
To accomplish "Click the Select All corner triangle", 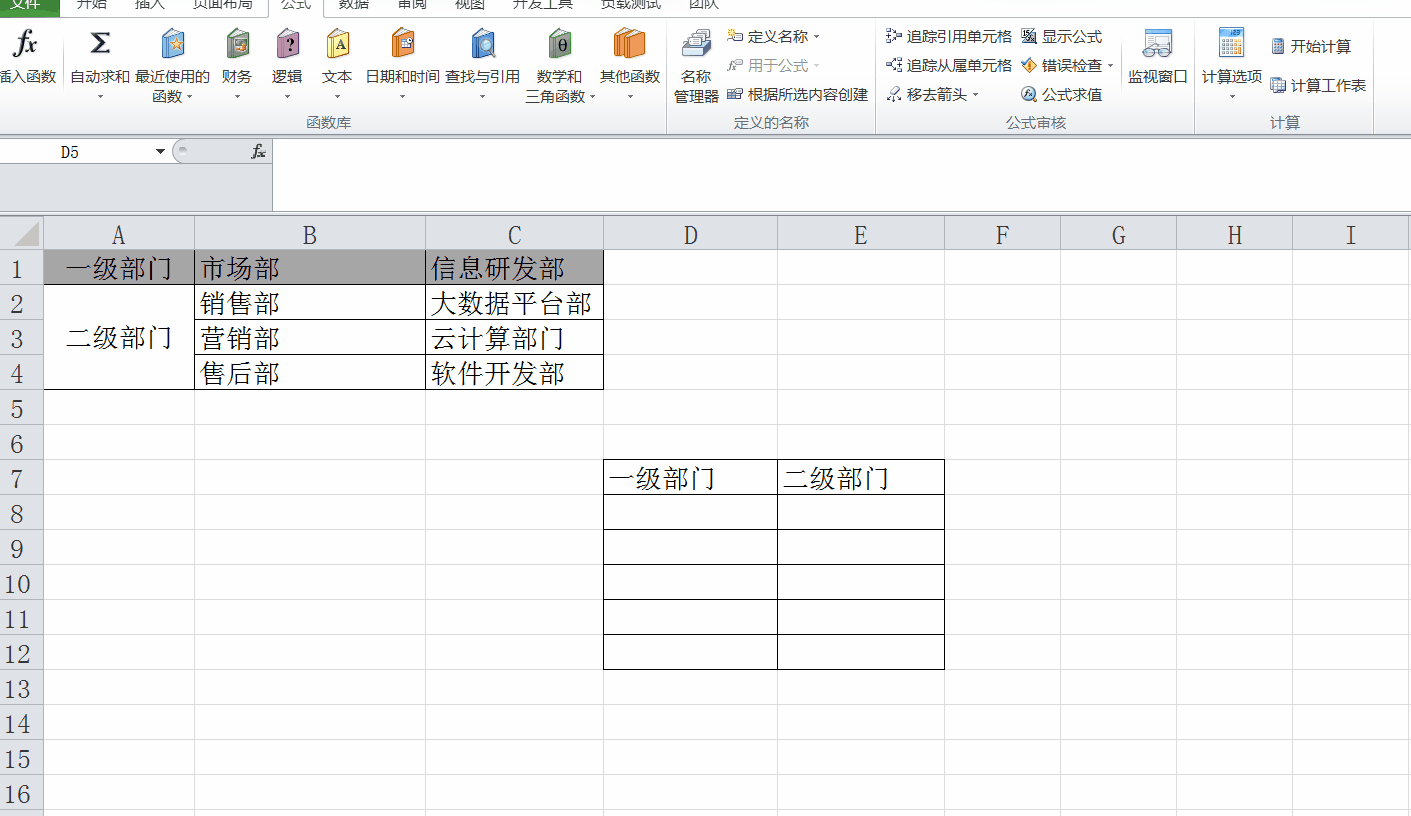I will click(22, 234).
